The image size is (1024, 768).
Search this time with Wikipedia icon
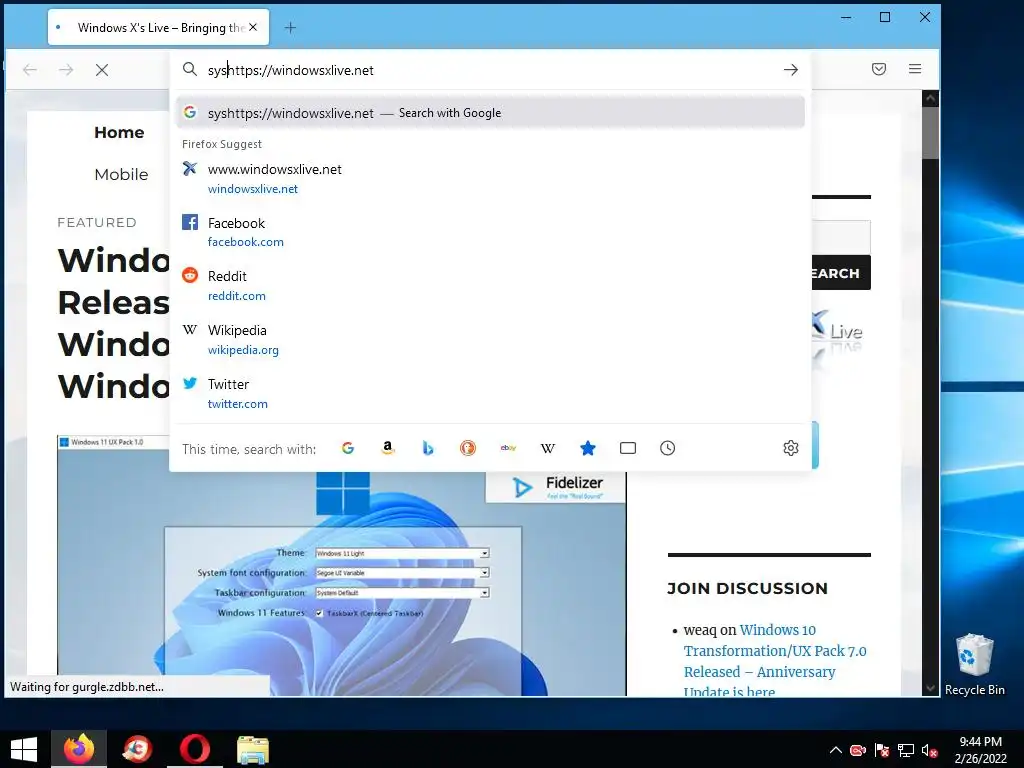(548, 448)
